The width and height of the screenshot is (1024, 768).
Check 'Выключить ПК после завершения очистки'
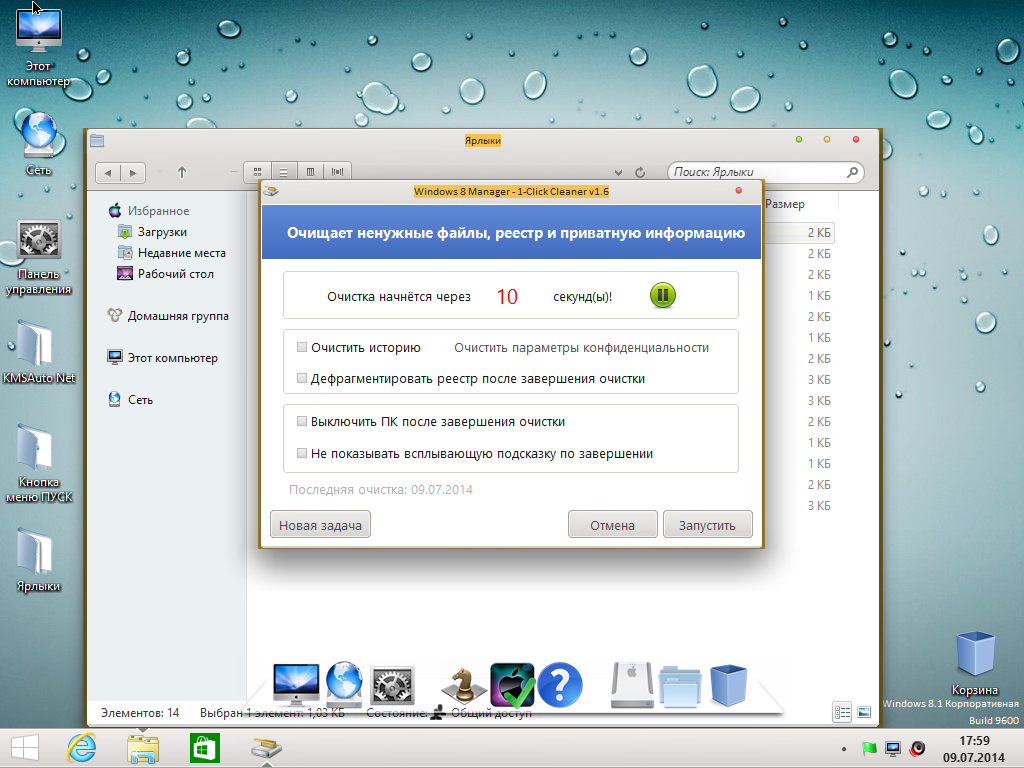tap(302, 421)
